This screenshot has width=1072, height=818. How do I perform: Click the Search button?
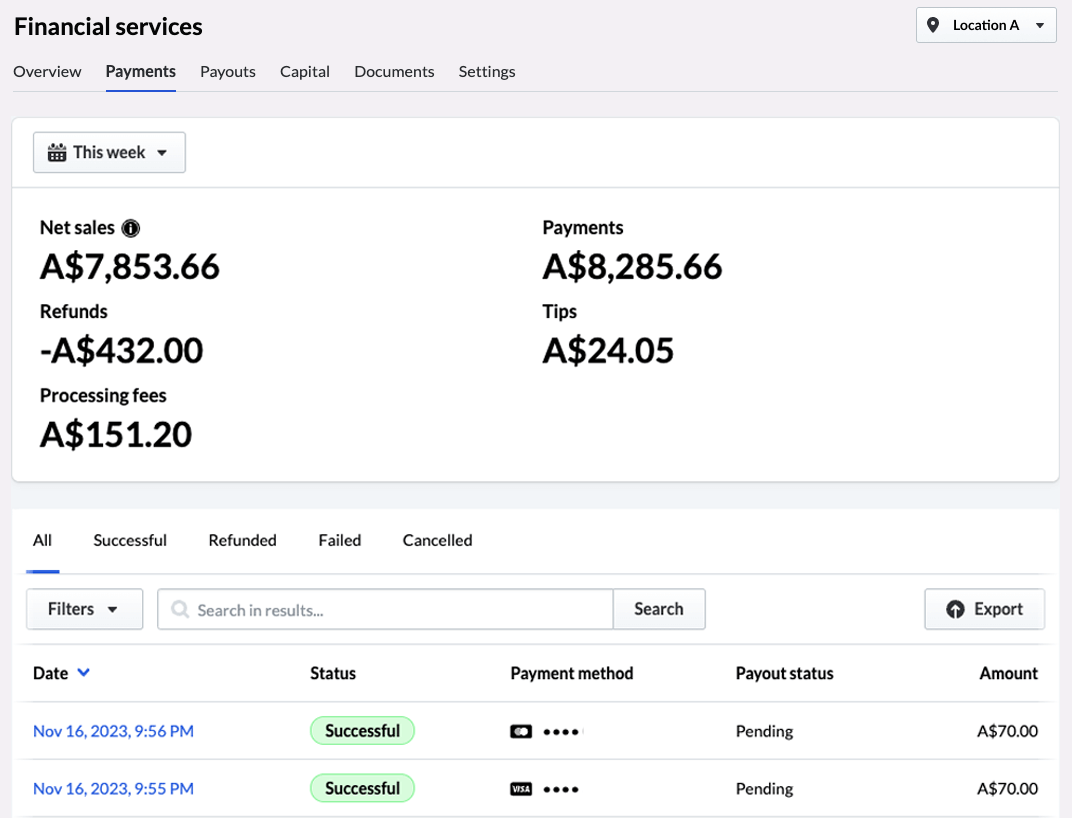(x=659, y=608)
